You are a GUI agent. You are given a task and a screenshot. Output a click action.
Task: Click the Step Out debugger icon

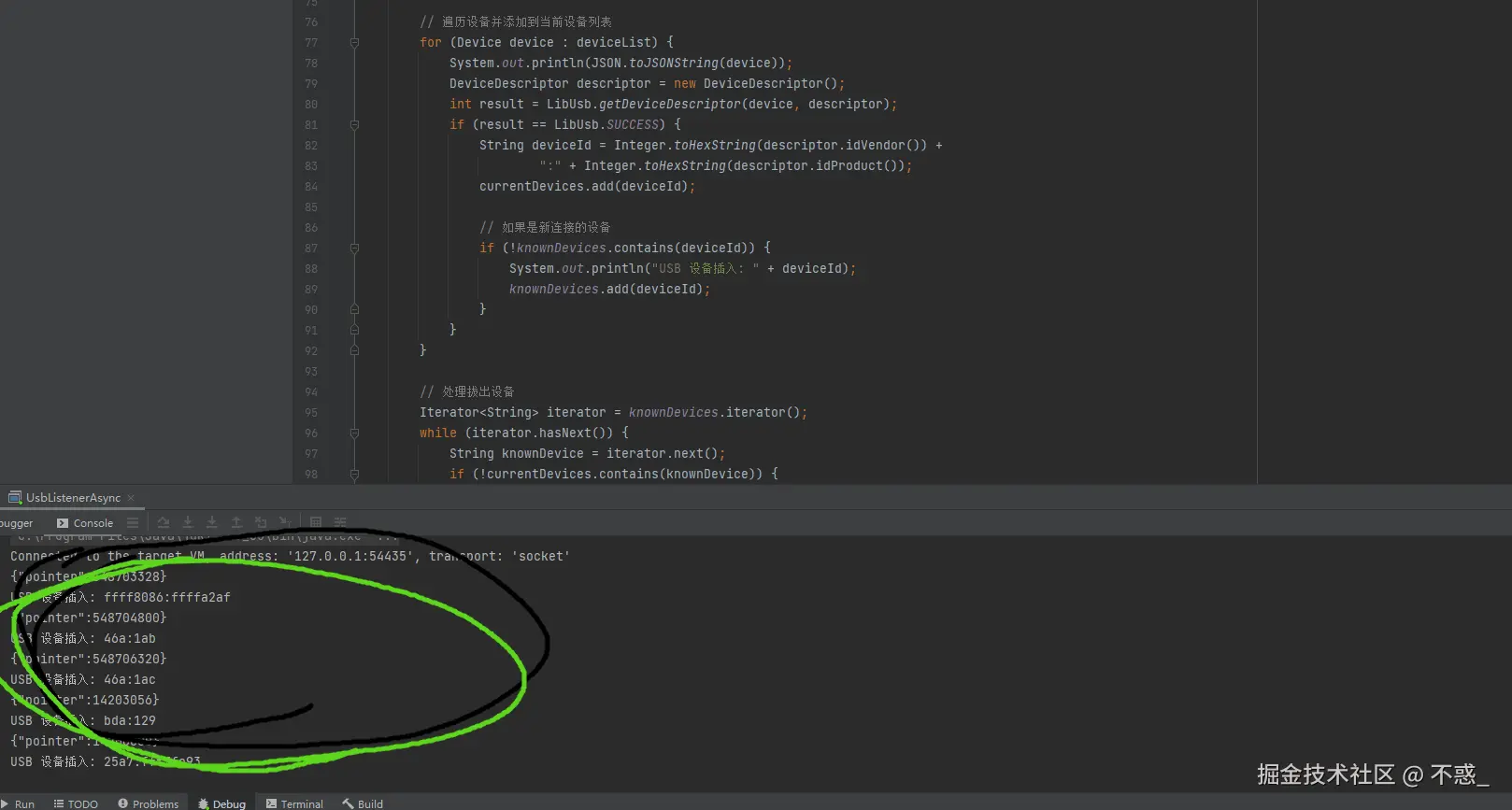(236, 522)
